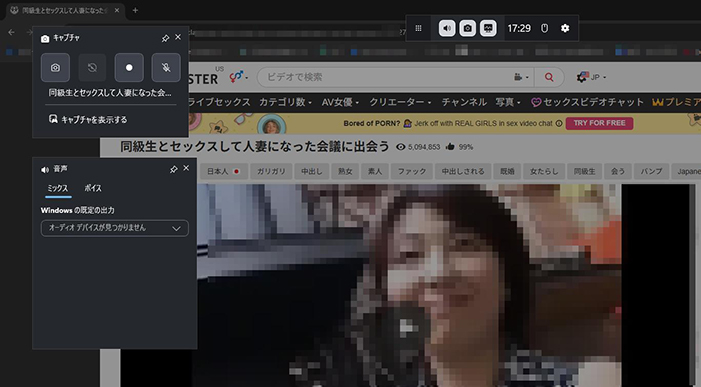Close the current browser tab
This screenshot has width=701, height=387.
[117, 10]
